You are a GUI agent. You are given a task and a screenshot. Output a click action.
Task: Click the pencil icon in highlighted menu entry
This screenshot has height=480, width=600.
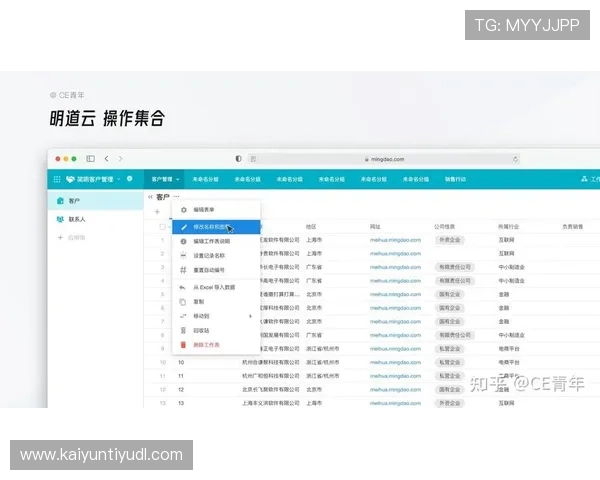click(x=184, y=227)
